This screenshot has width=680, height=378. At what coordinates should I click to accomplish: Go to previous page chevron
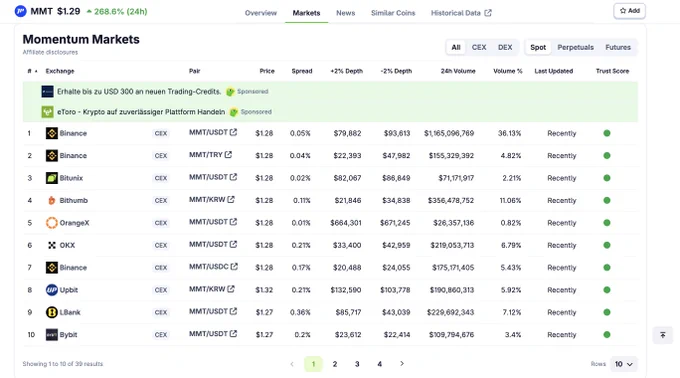point(292,364)
